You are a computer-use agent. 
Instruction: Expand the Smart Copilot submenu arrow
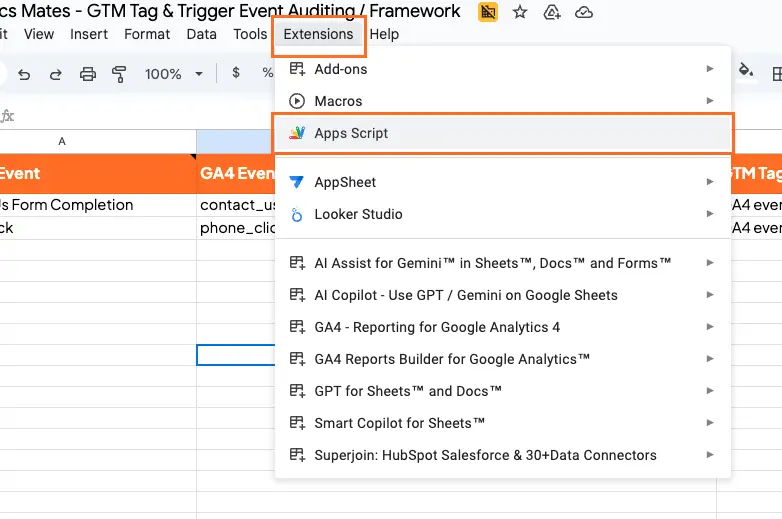click(710, 422)
